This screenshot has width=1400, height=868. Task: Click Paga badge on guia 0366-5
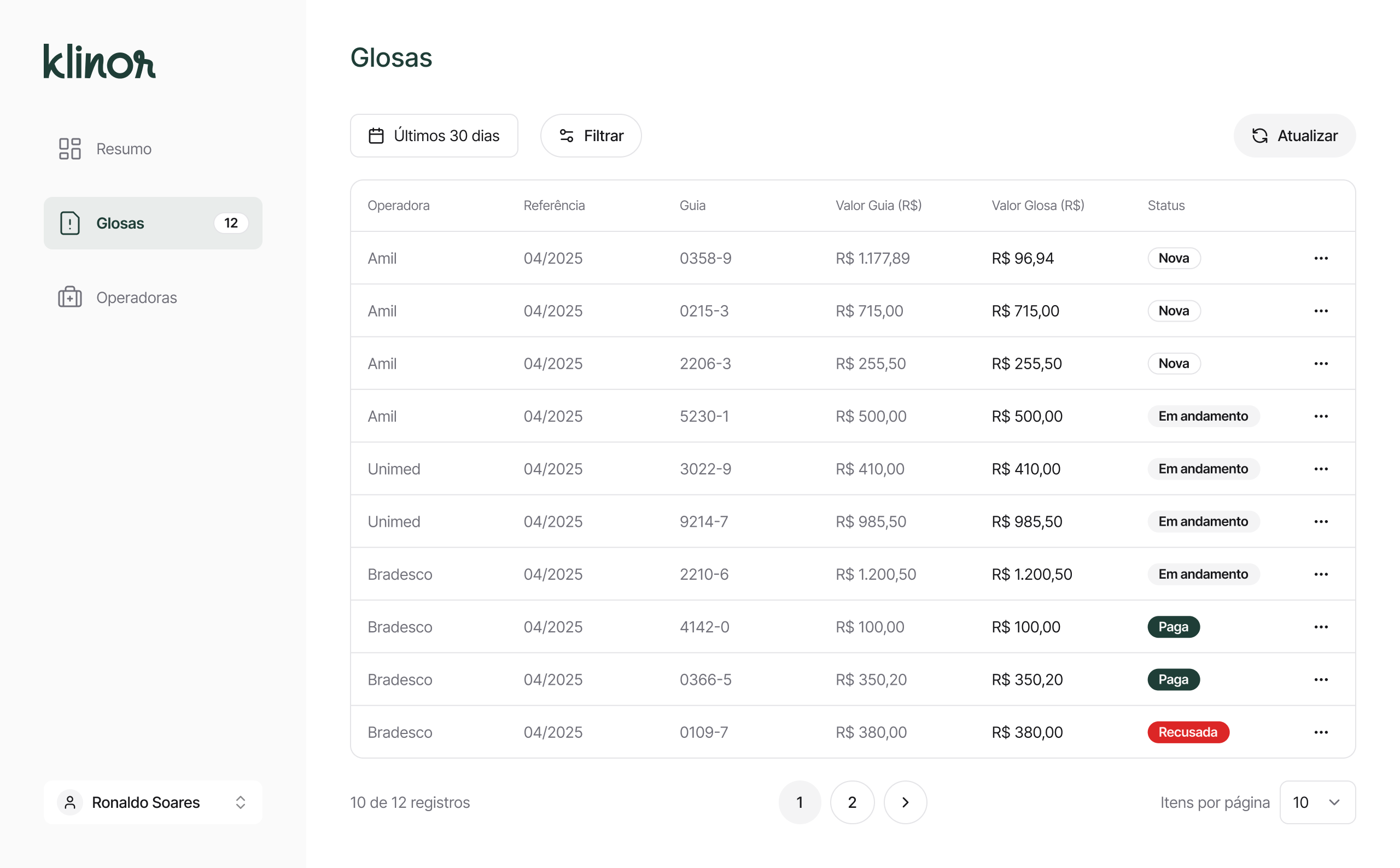click(1172, 680)
